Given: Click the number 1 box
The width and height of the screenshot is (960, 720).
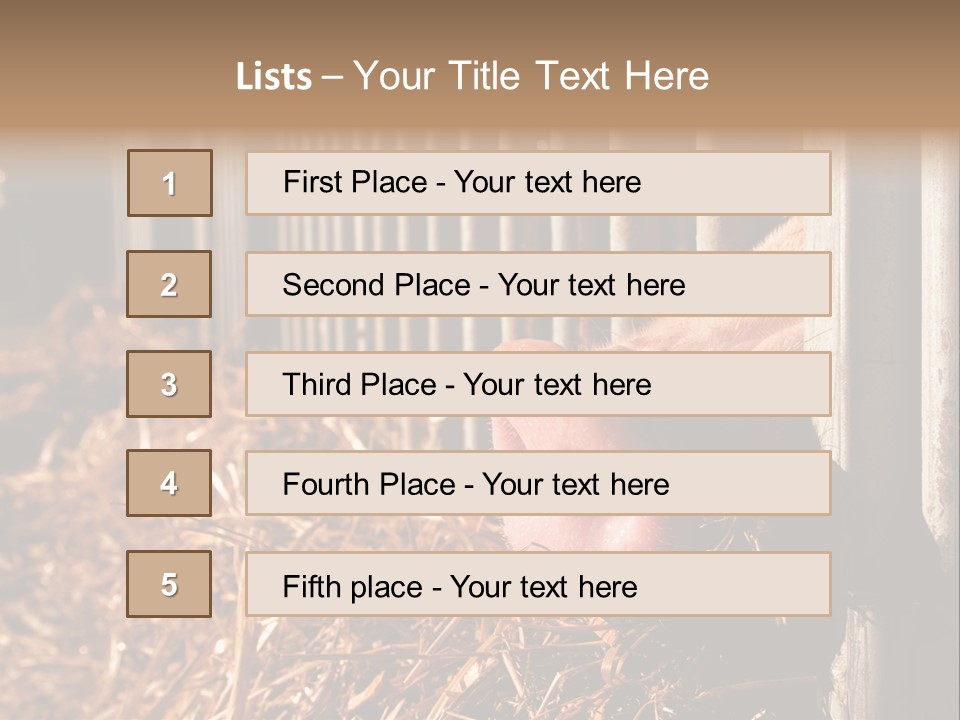Looking at the screenshot, I should coord(170,183).
